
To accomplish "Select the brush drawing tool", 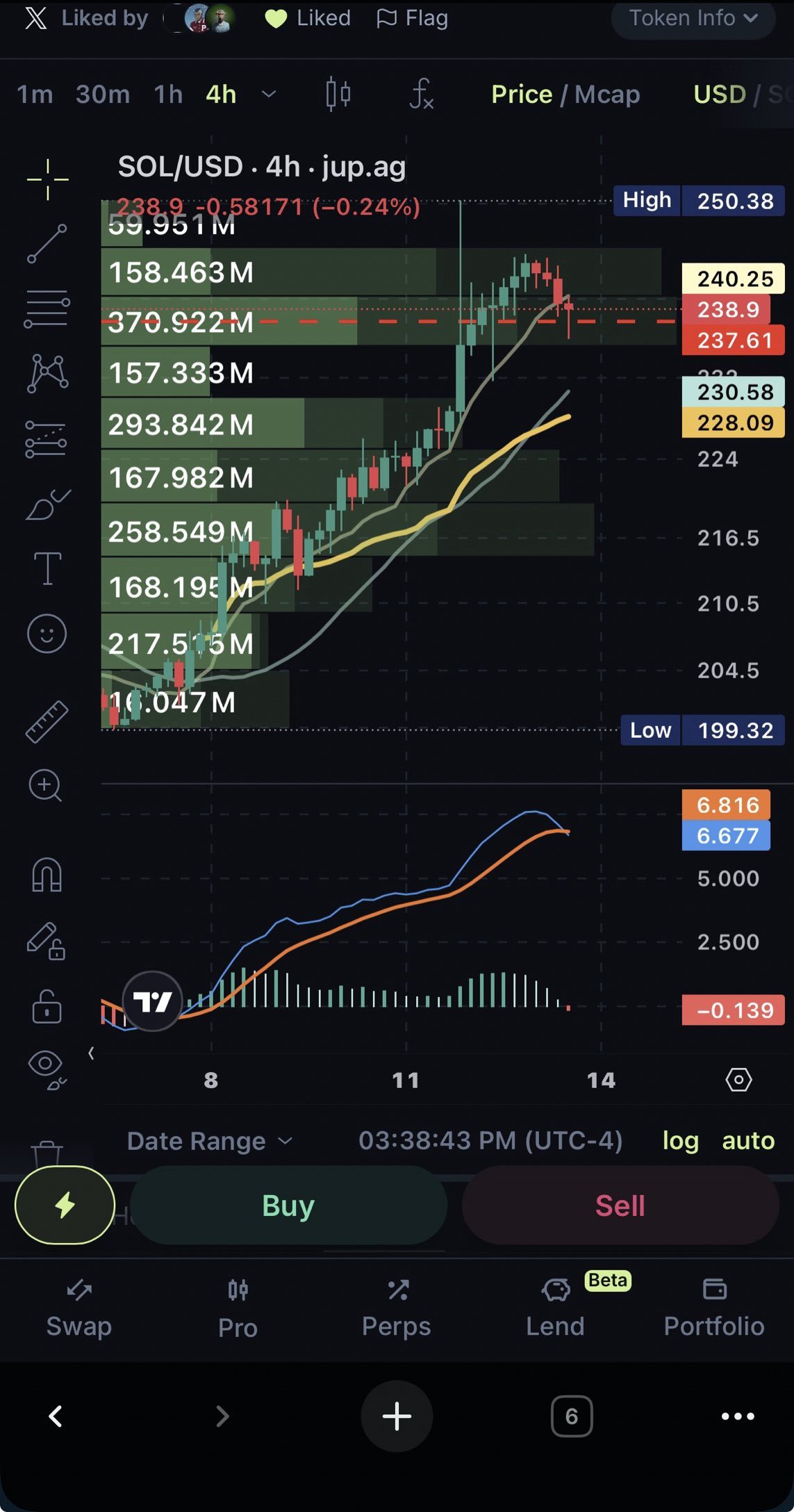I will click(x=47, y=504).
